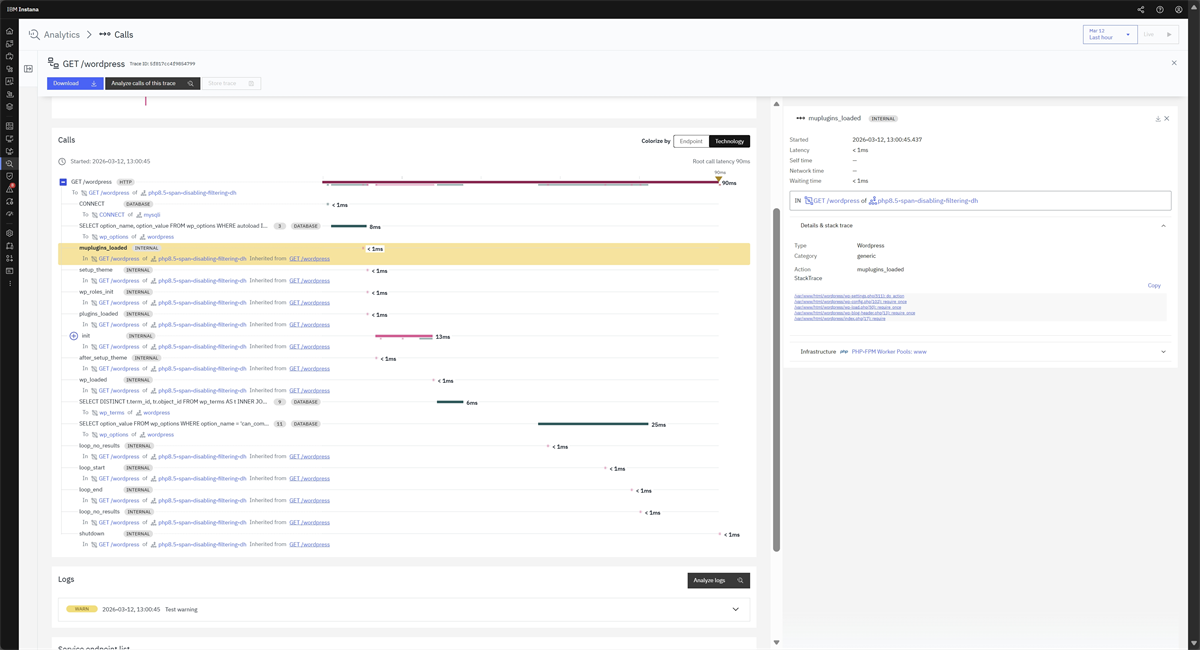Viewport: 1200px width, 650px height.
Task: Click the 8ms wp_options span bar
Action: [349, 226]
